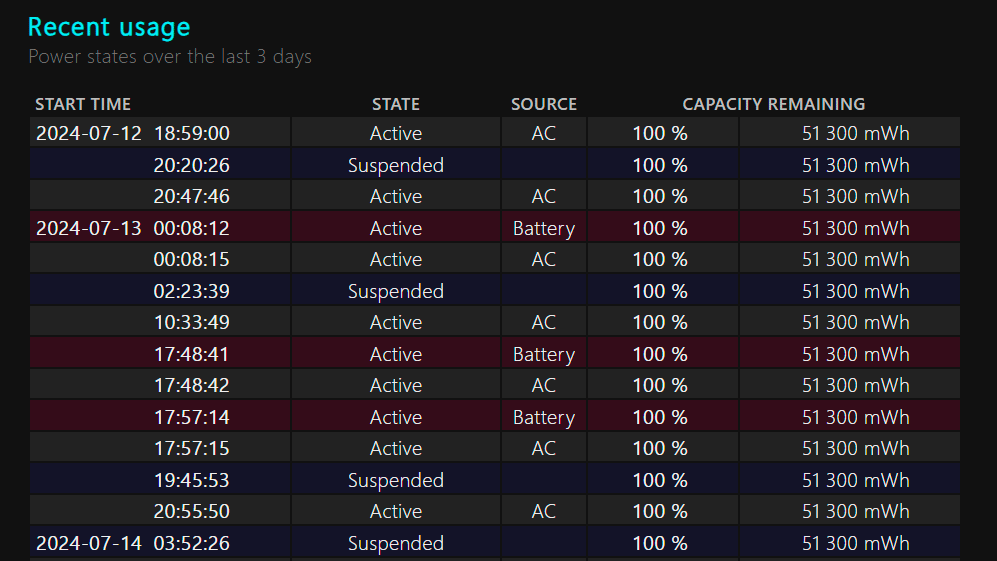
Task: Select Battery source in the 17:48:41 row
Action: (544, 354)
